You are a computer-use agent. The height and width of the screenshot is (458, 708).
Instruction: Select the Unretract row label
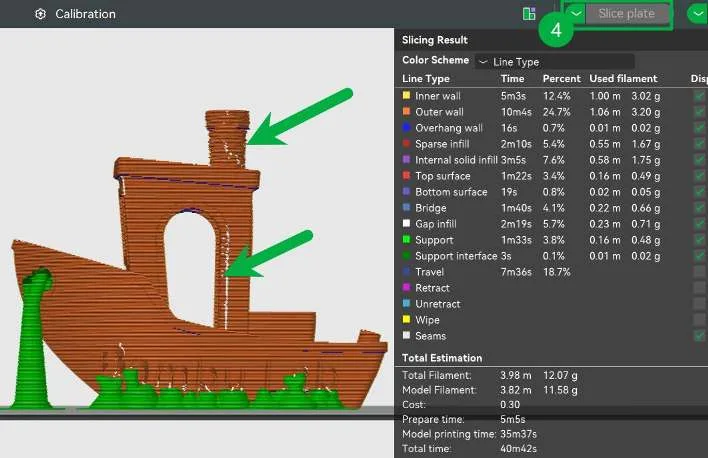(x=438, y=304)
